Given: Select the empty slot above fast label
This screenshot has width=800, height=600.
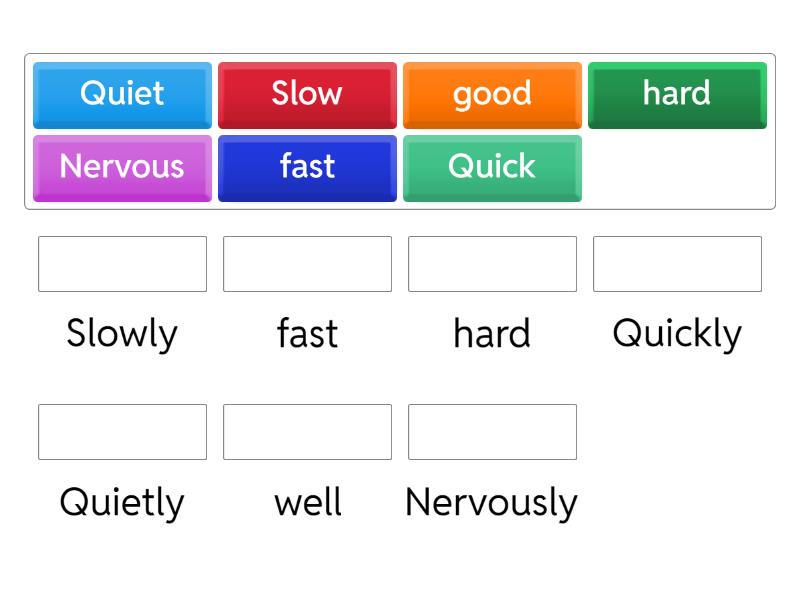Looking at the screenshot, I should point(307,264).
